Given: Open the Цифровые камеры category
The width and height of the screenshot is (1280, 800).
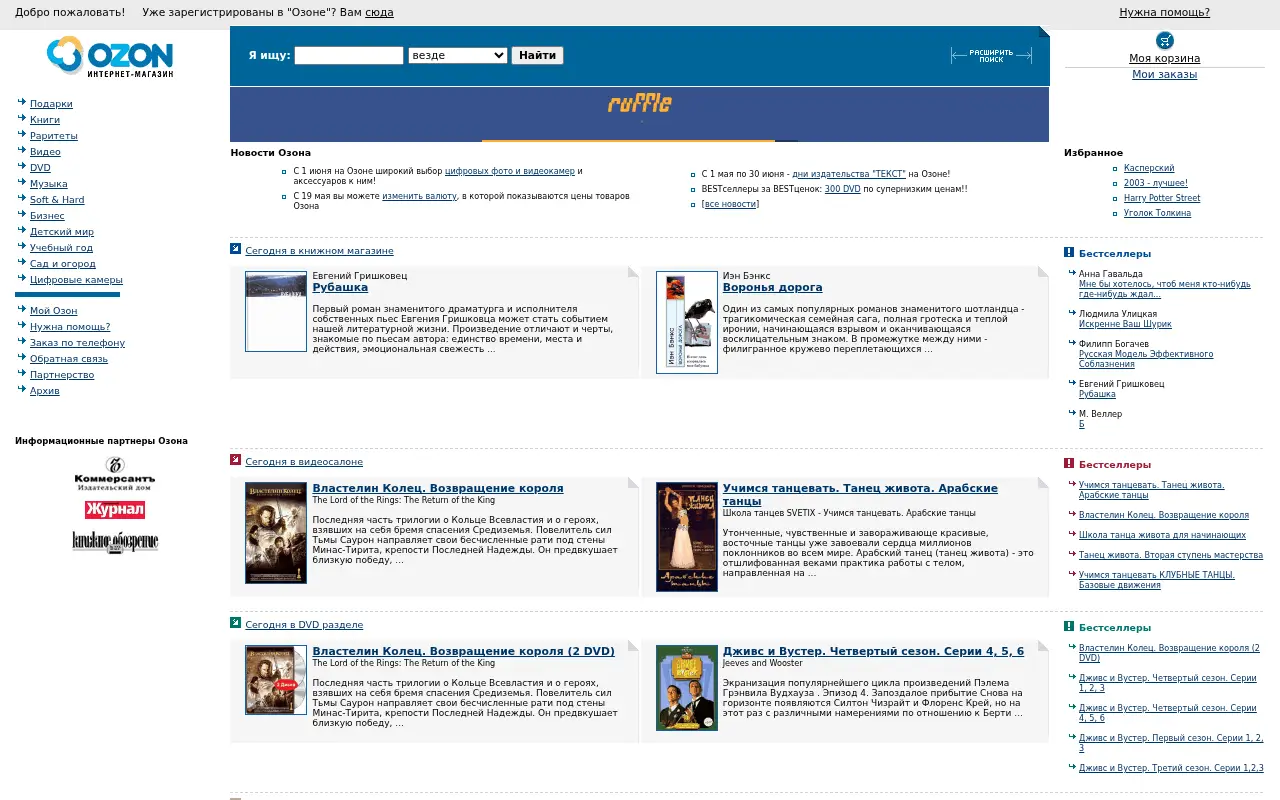Looking at the screenshot, I should [76, 280].
